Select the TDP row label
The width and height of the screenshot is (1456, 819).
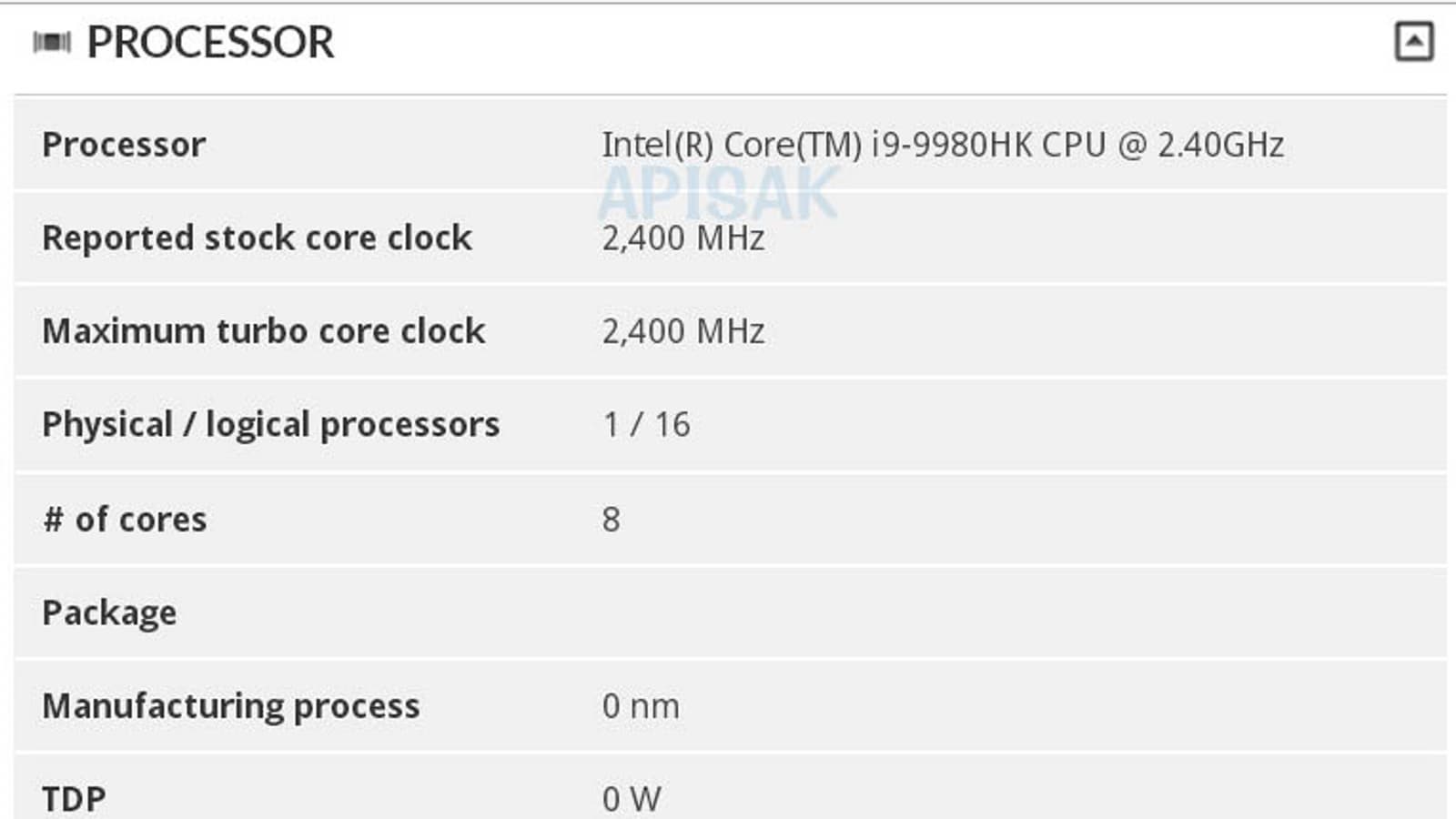74,799
